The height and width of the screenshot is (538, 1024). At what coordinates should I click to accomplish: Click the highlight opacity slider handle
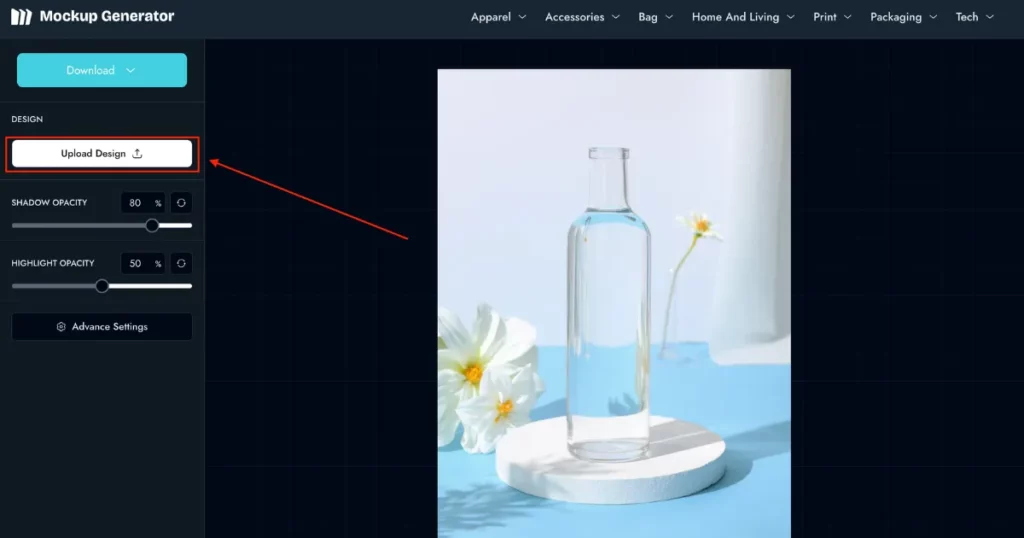point(102,286)
